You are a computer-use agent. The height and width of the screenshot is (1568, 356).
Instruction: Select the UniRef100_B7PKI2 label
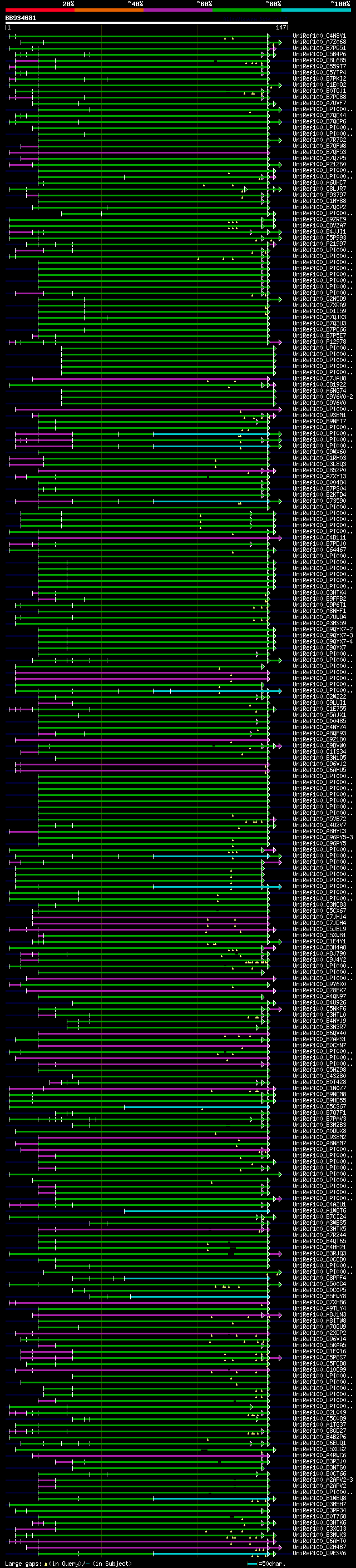(x=319, y=78)
